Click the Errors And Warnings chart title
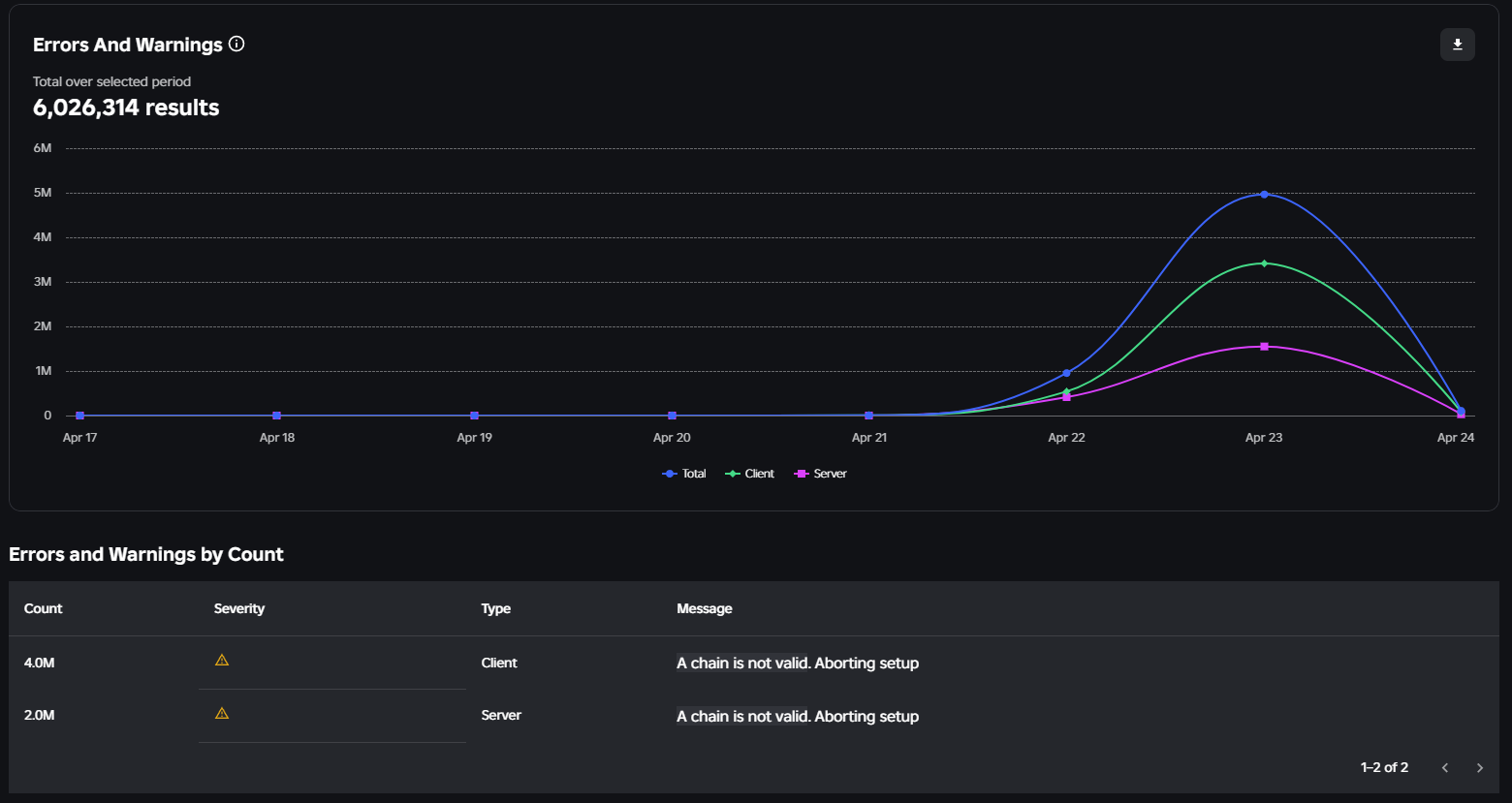This screenshot has width=1512, height=803. 128,45
